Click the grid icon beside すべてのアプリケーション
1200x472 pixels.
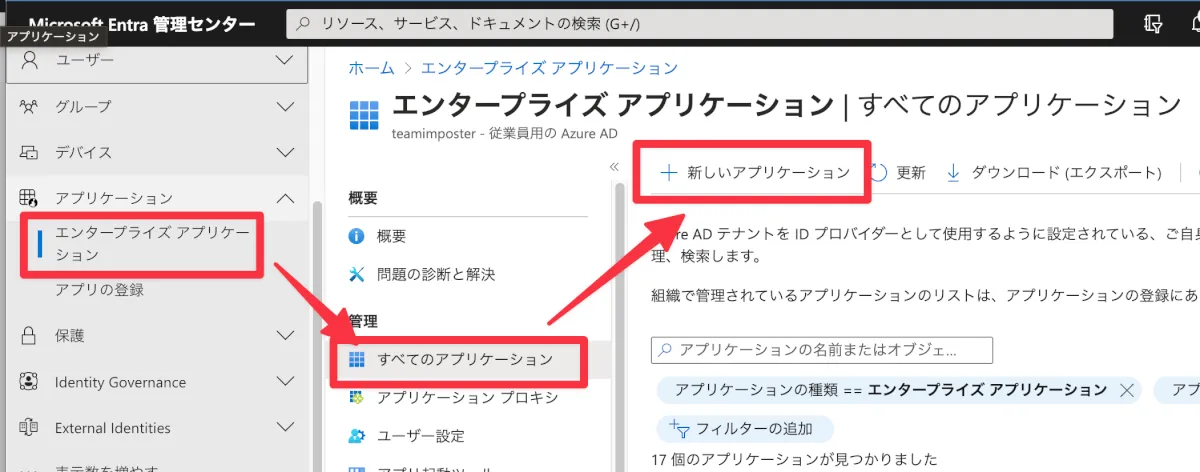pos(356,359)
